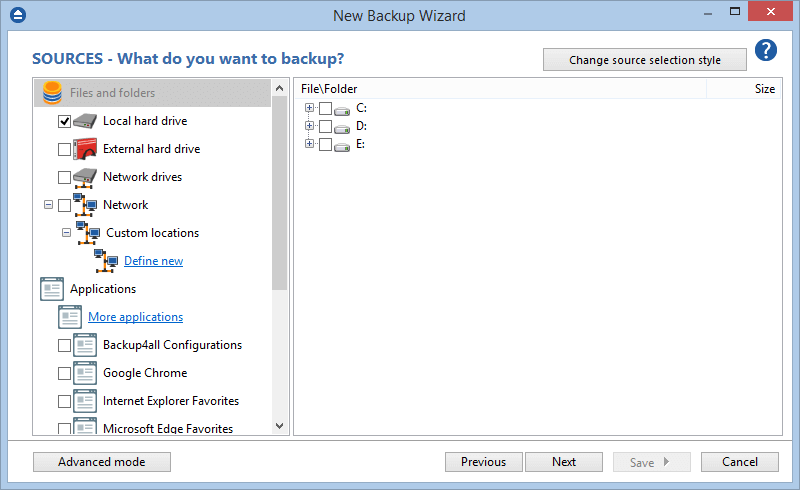Screen dimensions: 800x490
Task: Minimize the New Backup Wizard window
Action: 708,13
